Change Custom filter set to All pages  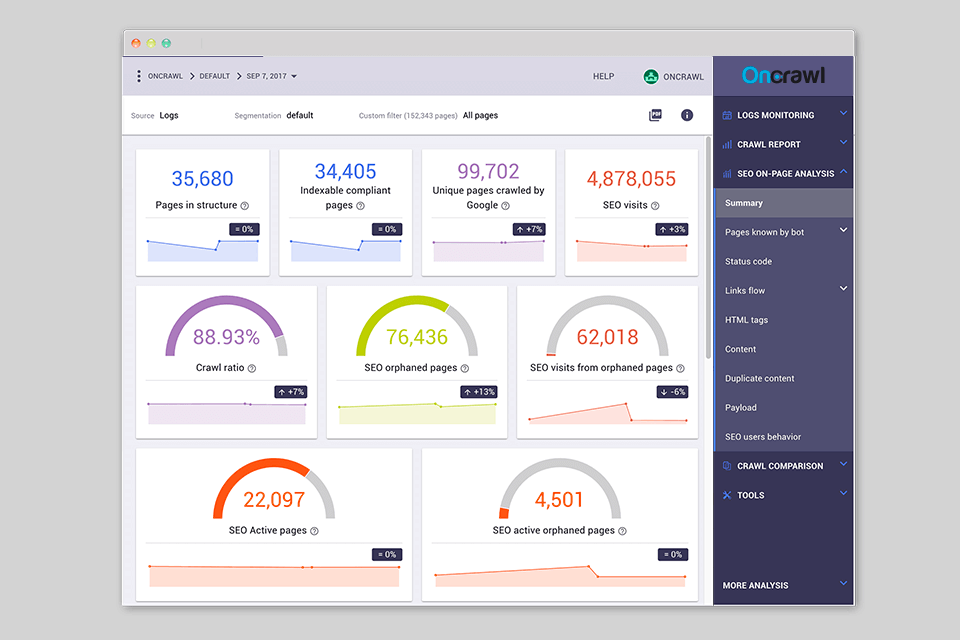click(x=480, y=115)
